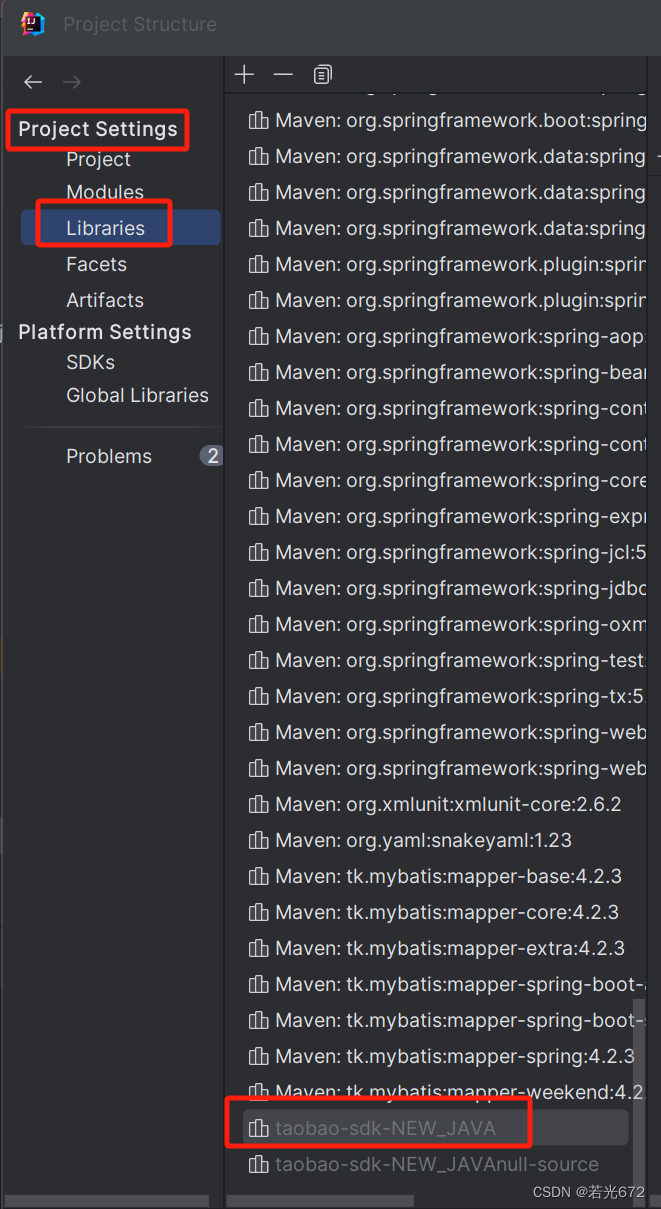Open the Artifacts settings page
This screenshot has height=1209, width=661.
(x=105, y=300)
